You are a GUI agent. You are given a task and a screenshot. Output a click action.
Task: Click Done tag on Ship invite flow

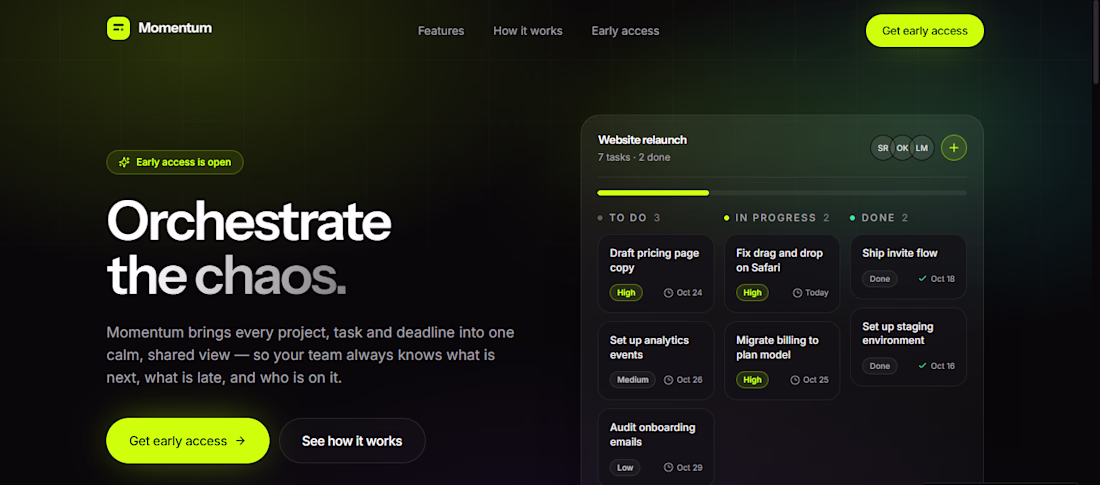coord(880,279)
